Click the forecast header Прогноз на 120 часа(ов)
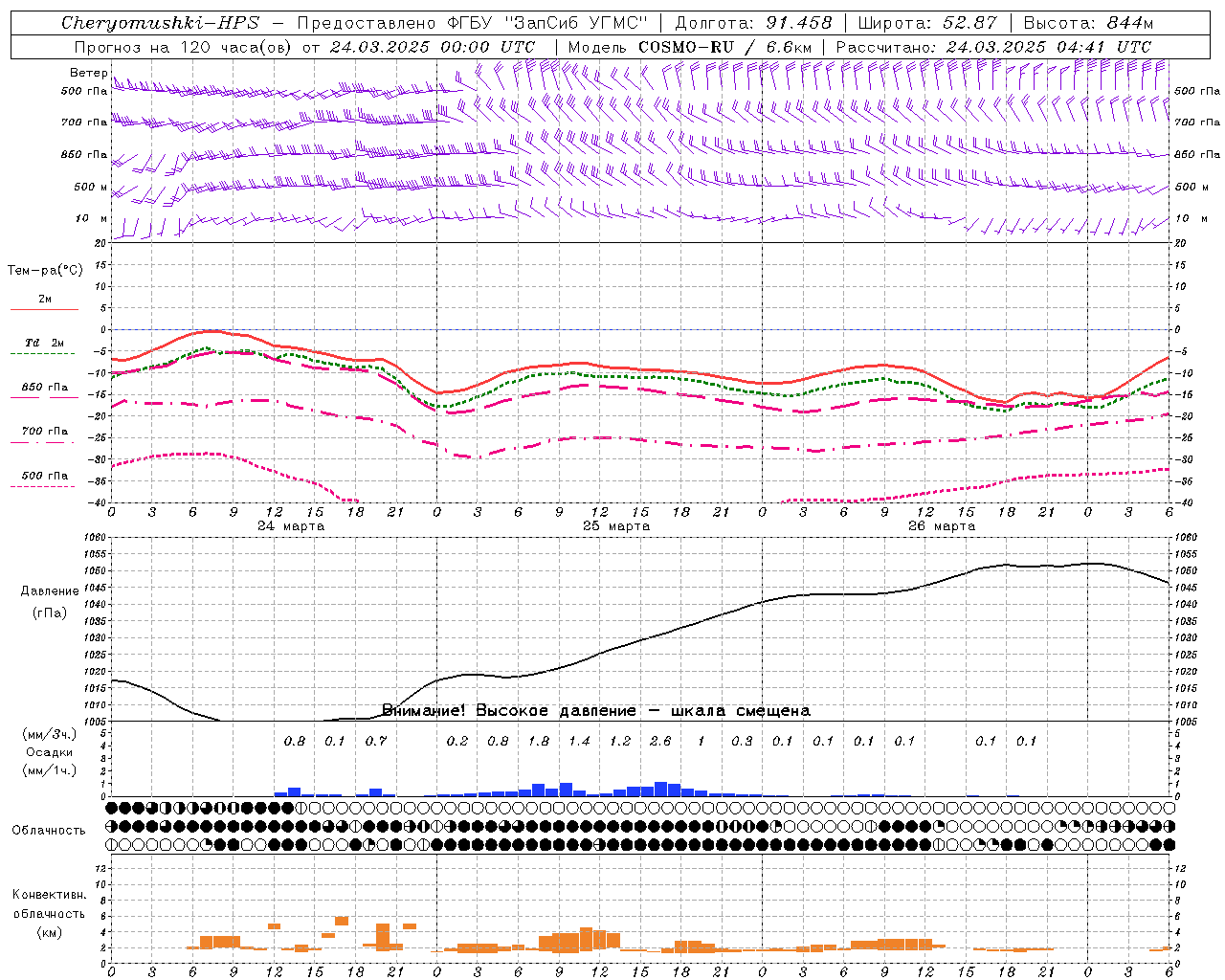Viewport: 1225px width, 980px height. 184,47
